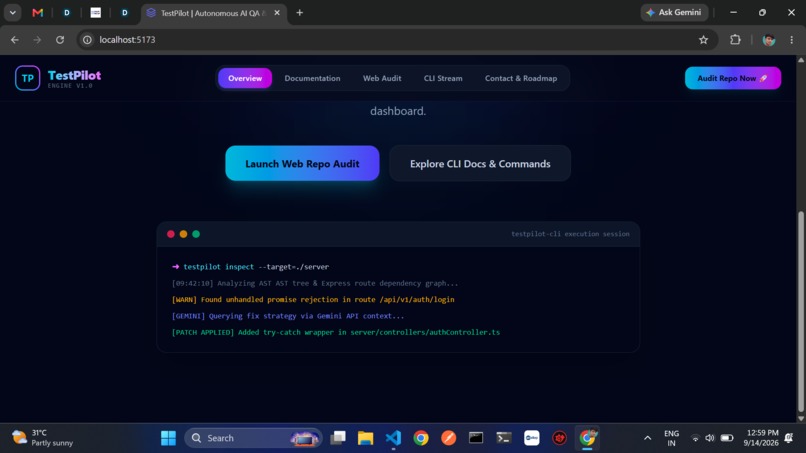Switch to the first pinned D tab
This screenshot has height=453, width=806.
coord(67,13)
